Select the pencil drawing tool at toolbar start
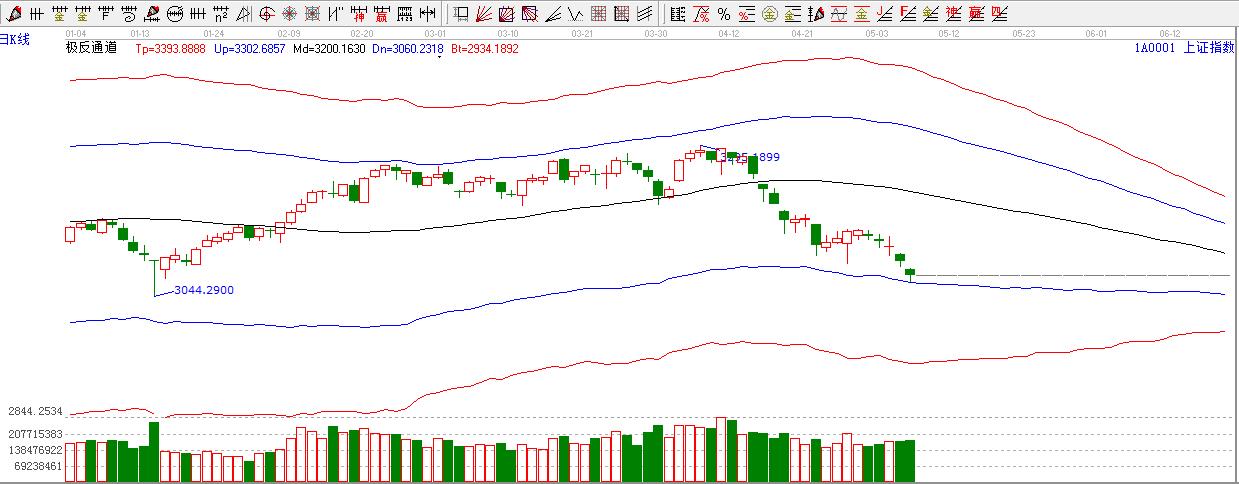 14,14
